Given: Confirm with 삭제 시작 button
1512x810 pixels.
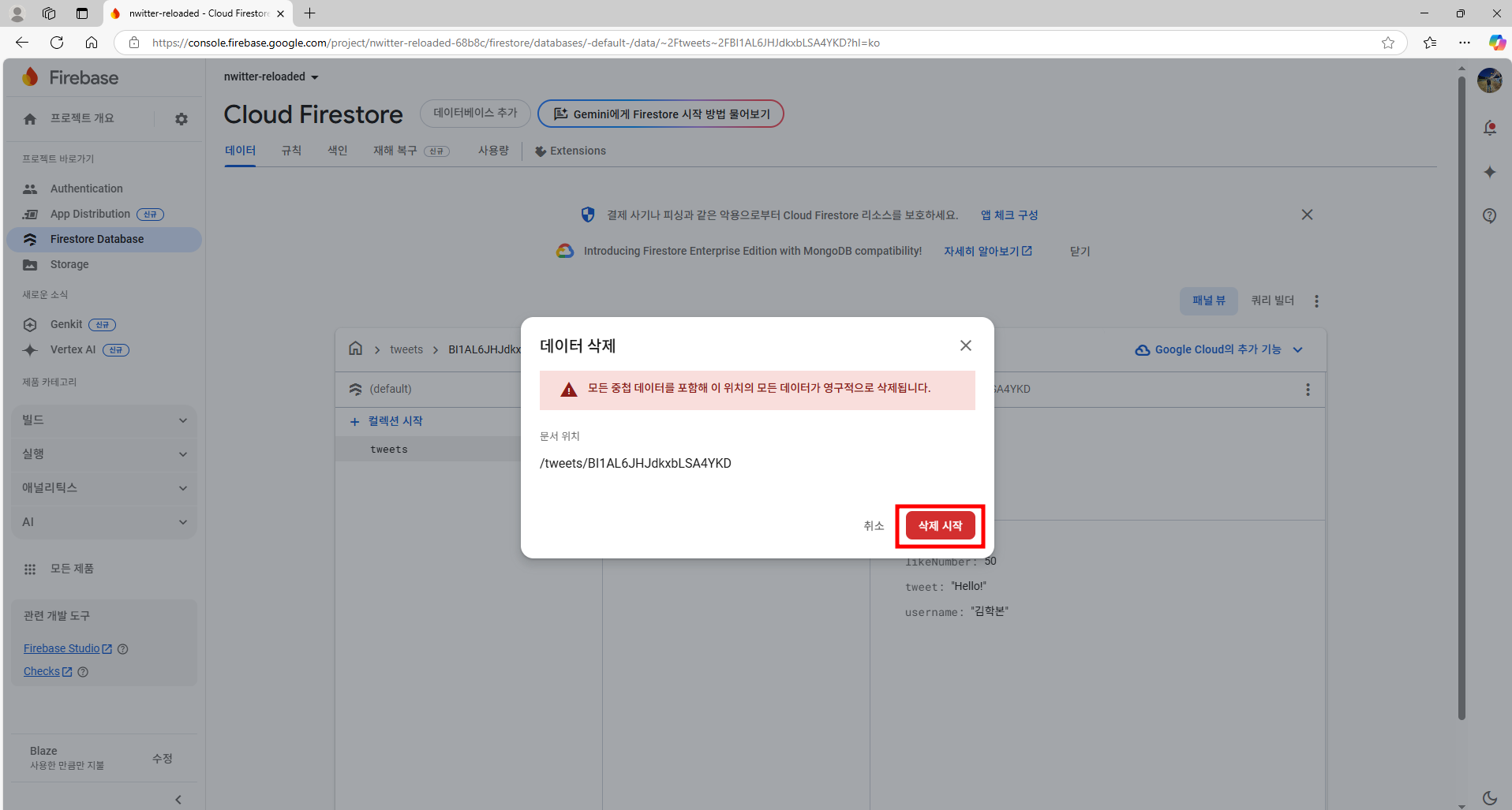Looking at the screenshot, I should pos(940,526).
